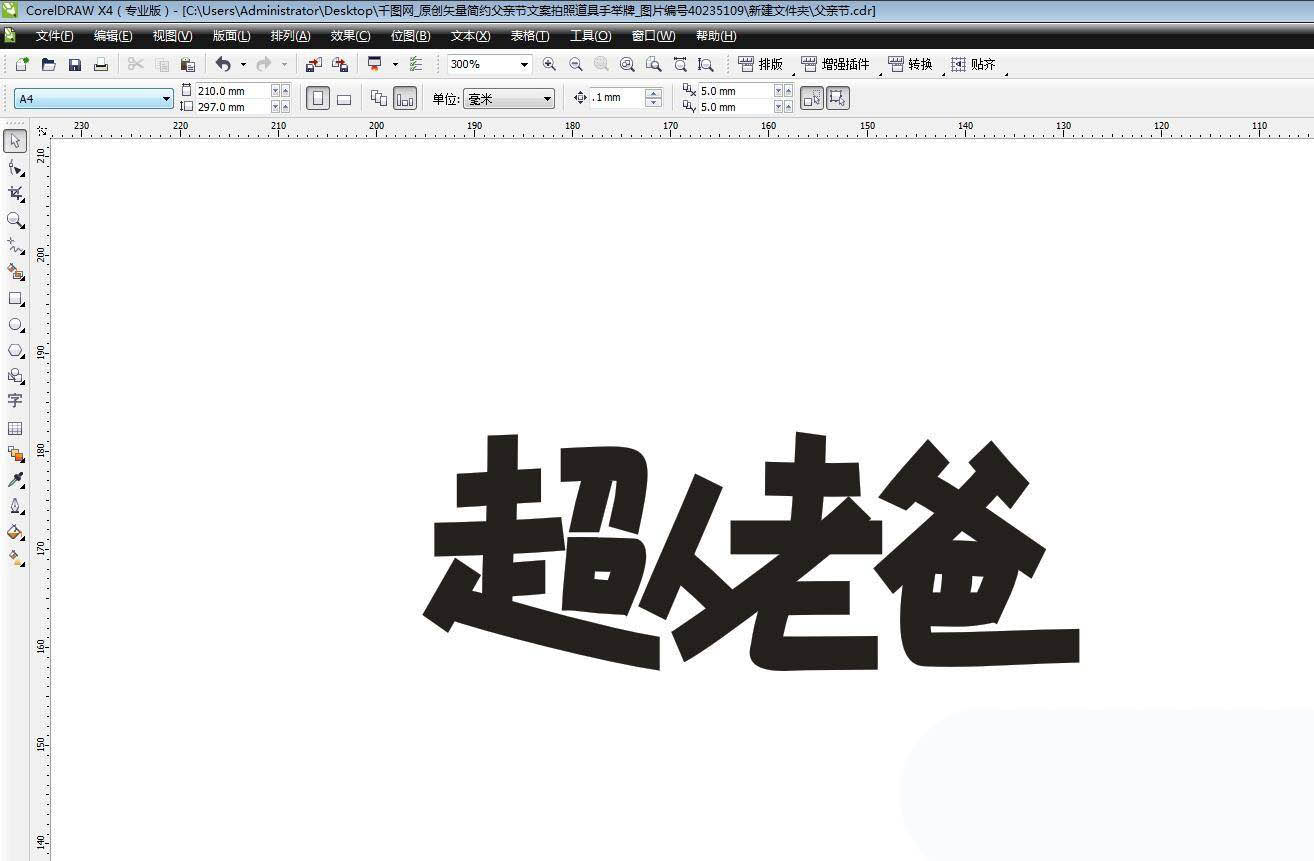
Task: Switch page to landscape orientation
Action: click(343, 97)
